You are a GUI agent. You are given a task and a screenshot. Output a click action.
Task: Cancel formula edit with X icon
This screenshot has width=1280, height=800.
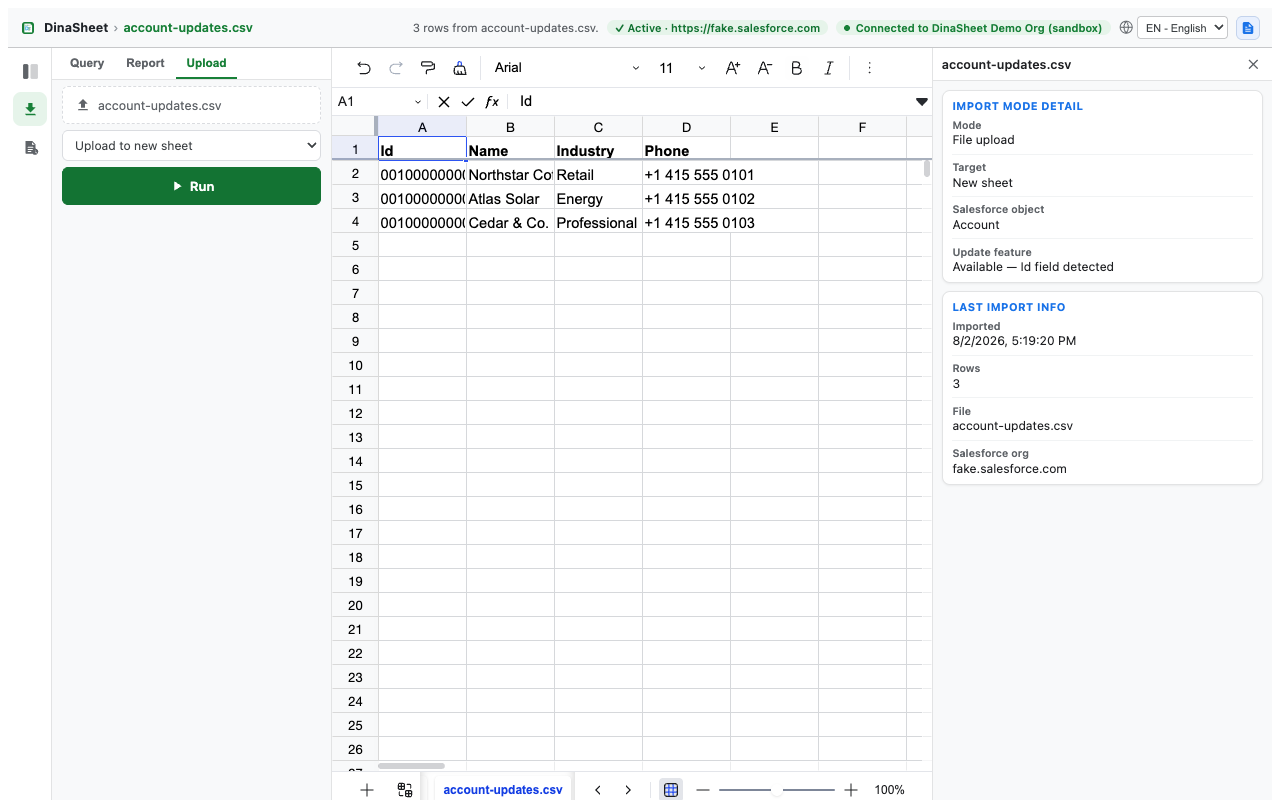(x=444, y=102)
